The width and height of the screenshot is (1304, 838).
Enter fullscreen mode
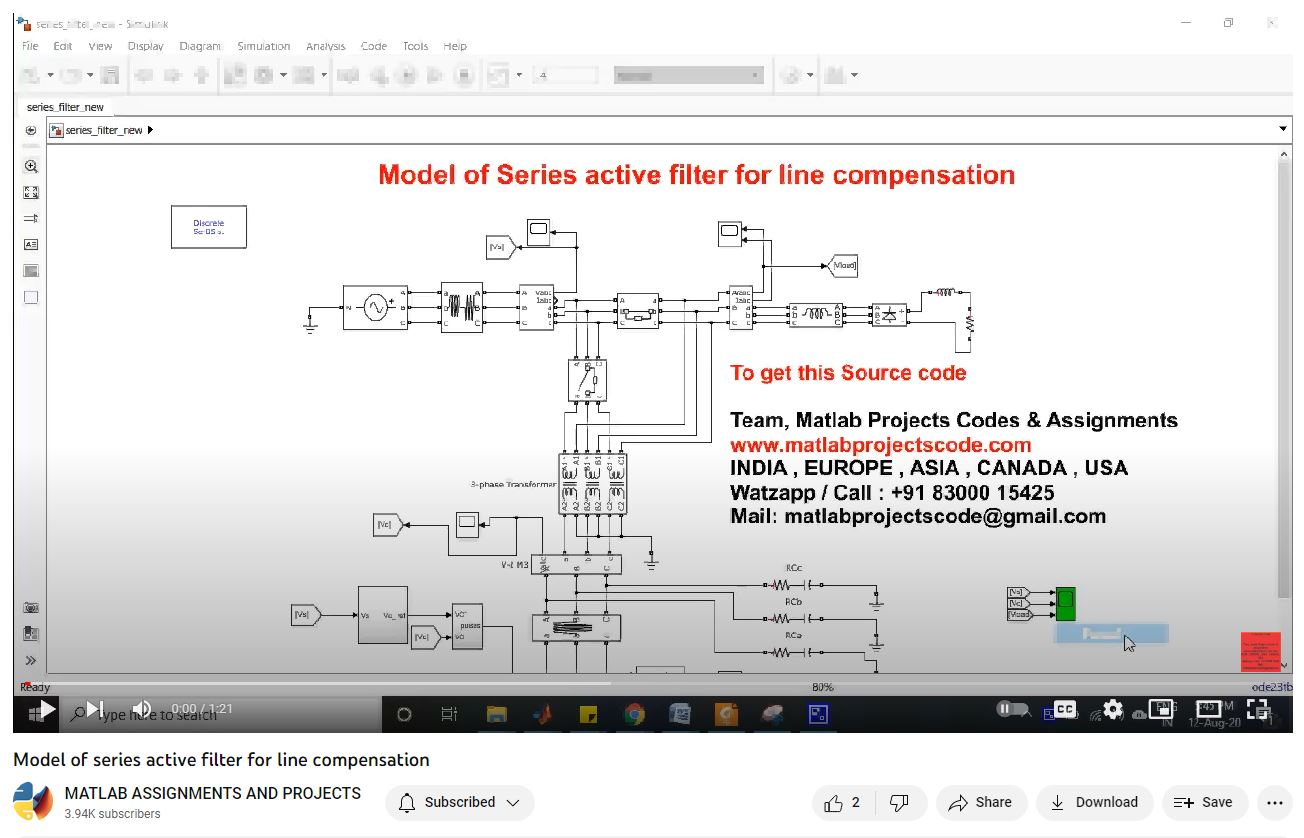pyautogui.click(x=1258, y=710)
